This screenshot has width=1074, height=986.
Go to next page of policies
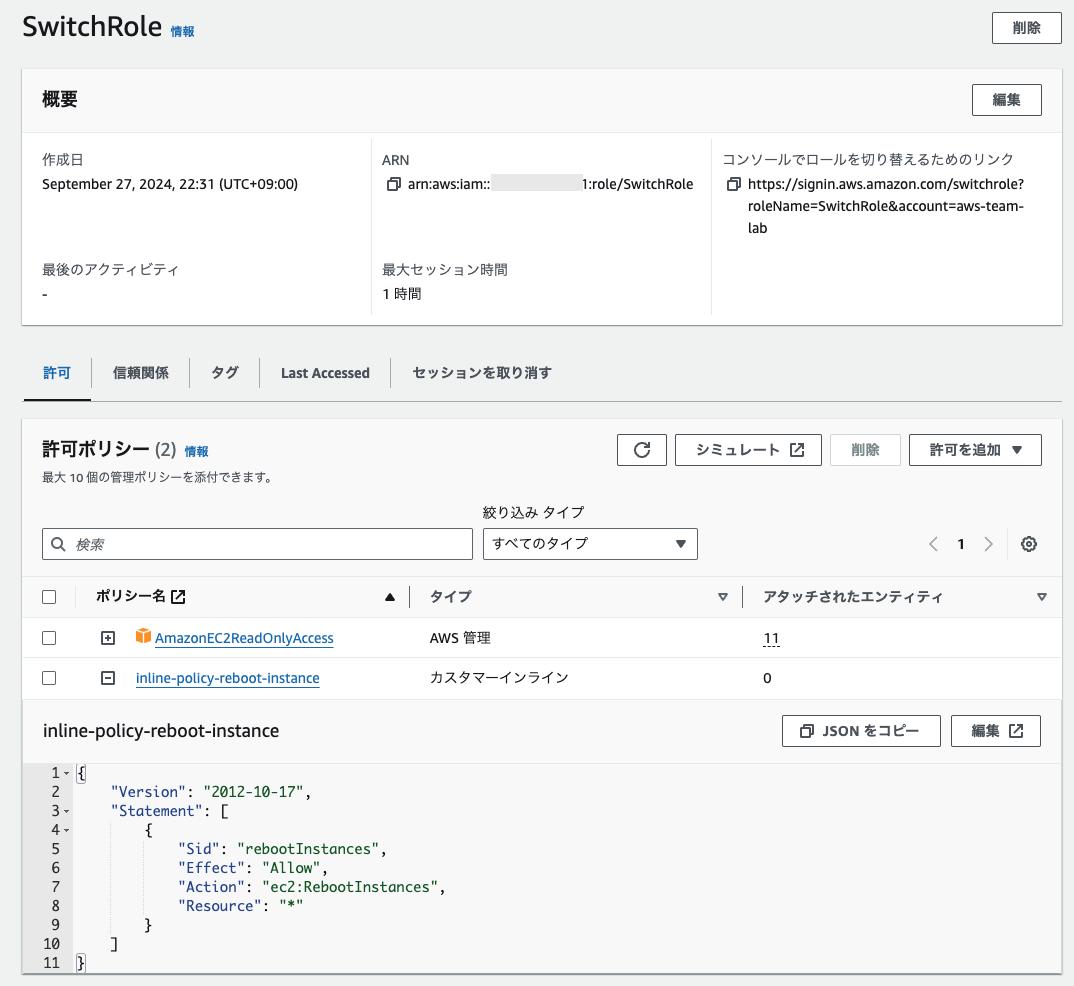tap(988, 544)
